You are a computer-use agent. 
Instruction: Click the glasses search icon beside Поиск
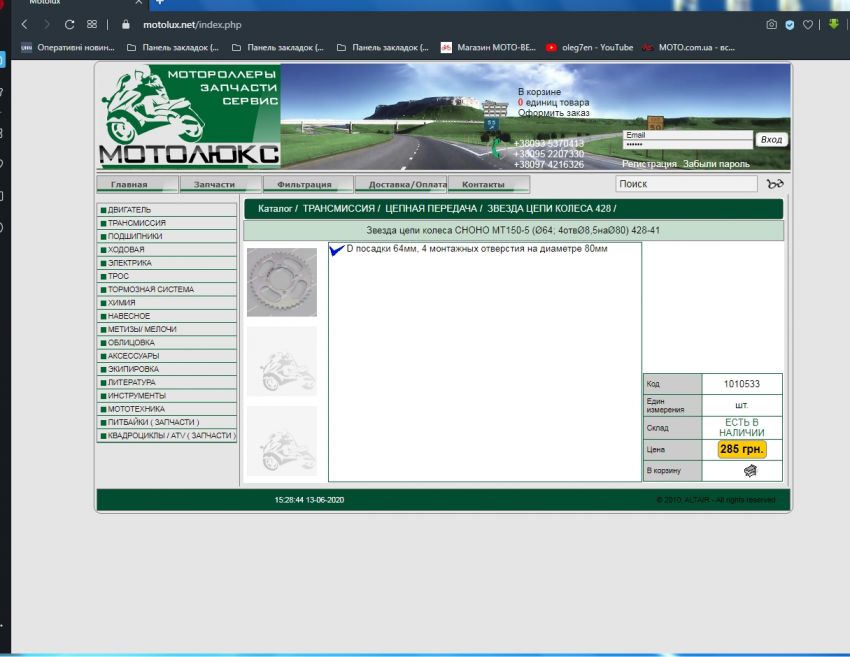tap(775, 184)
